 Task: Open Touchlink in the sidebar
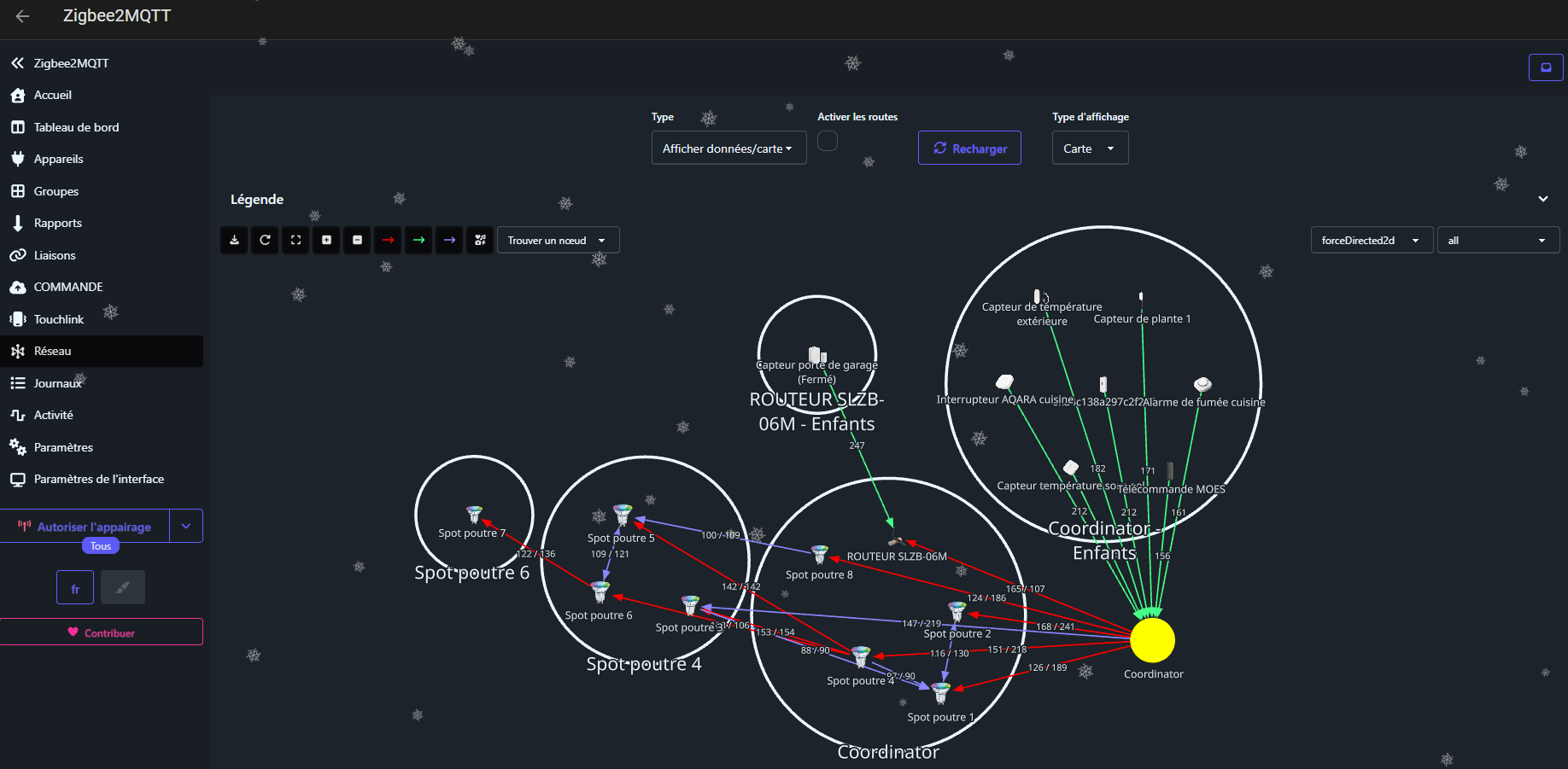coord(58,319)
